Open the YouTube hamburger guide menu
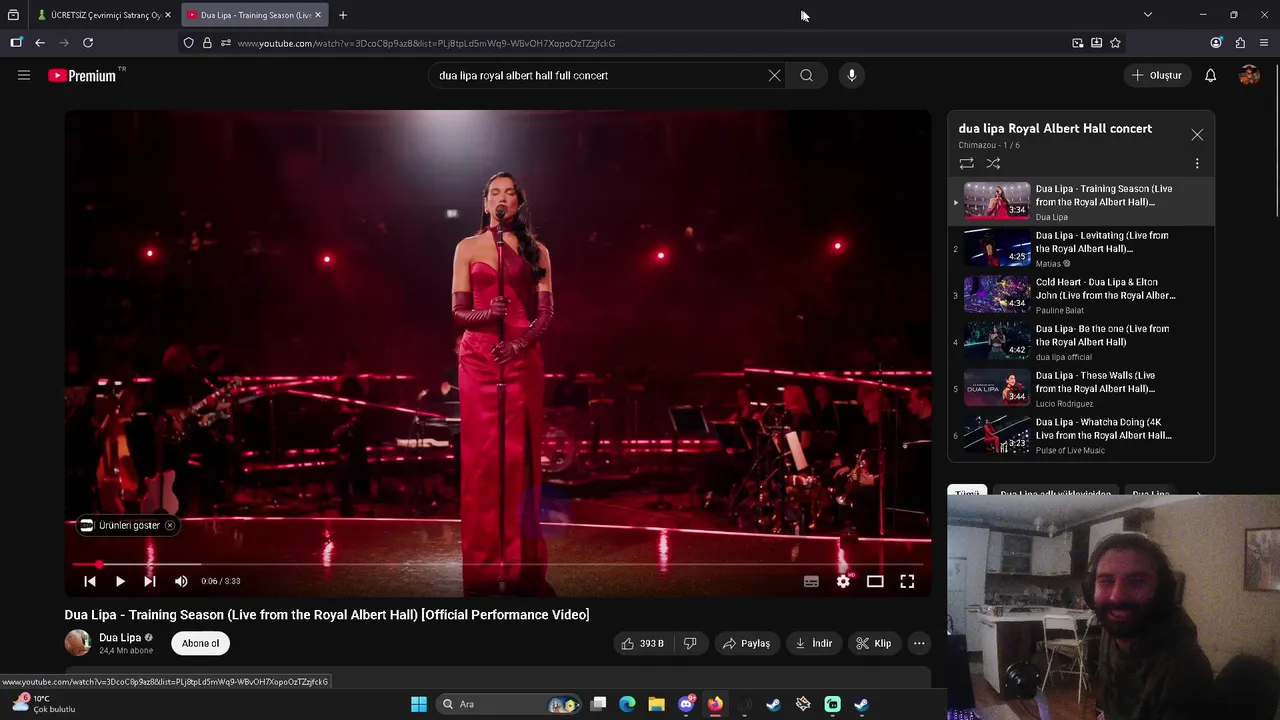Viewport: 1280px width, 720px height. click(x=24, y=75)
